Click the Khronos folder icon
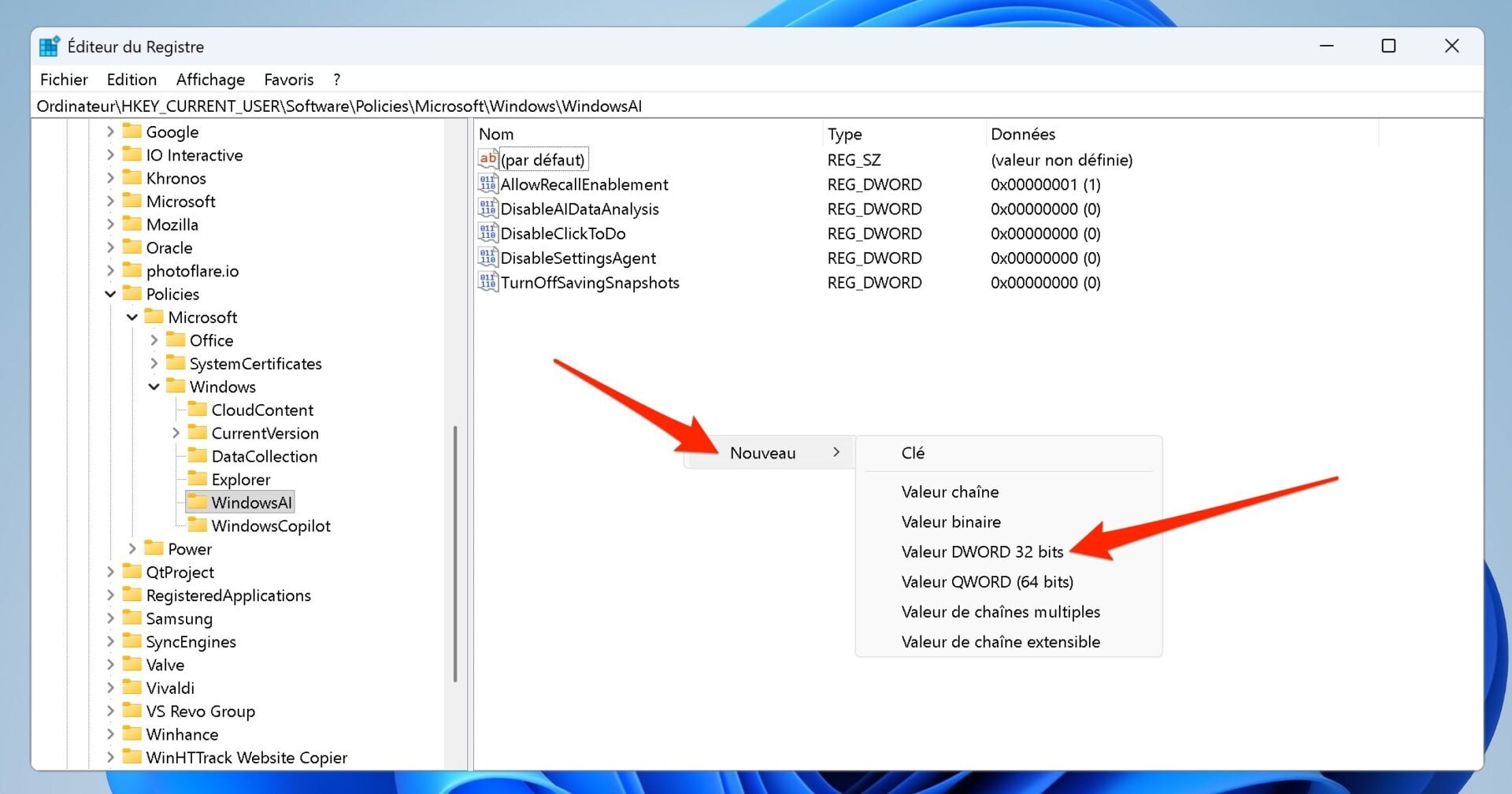The height and width of the screenshot is (794, 1512). pyautogui.click(x=132, y=177)
